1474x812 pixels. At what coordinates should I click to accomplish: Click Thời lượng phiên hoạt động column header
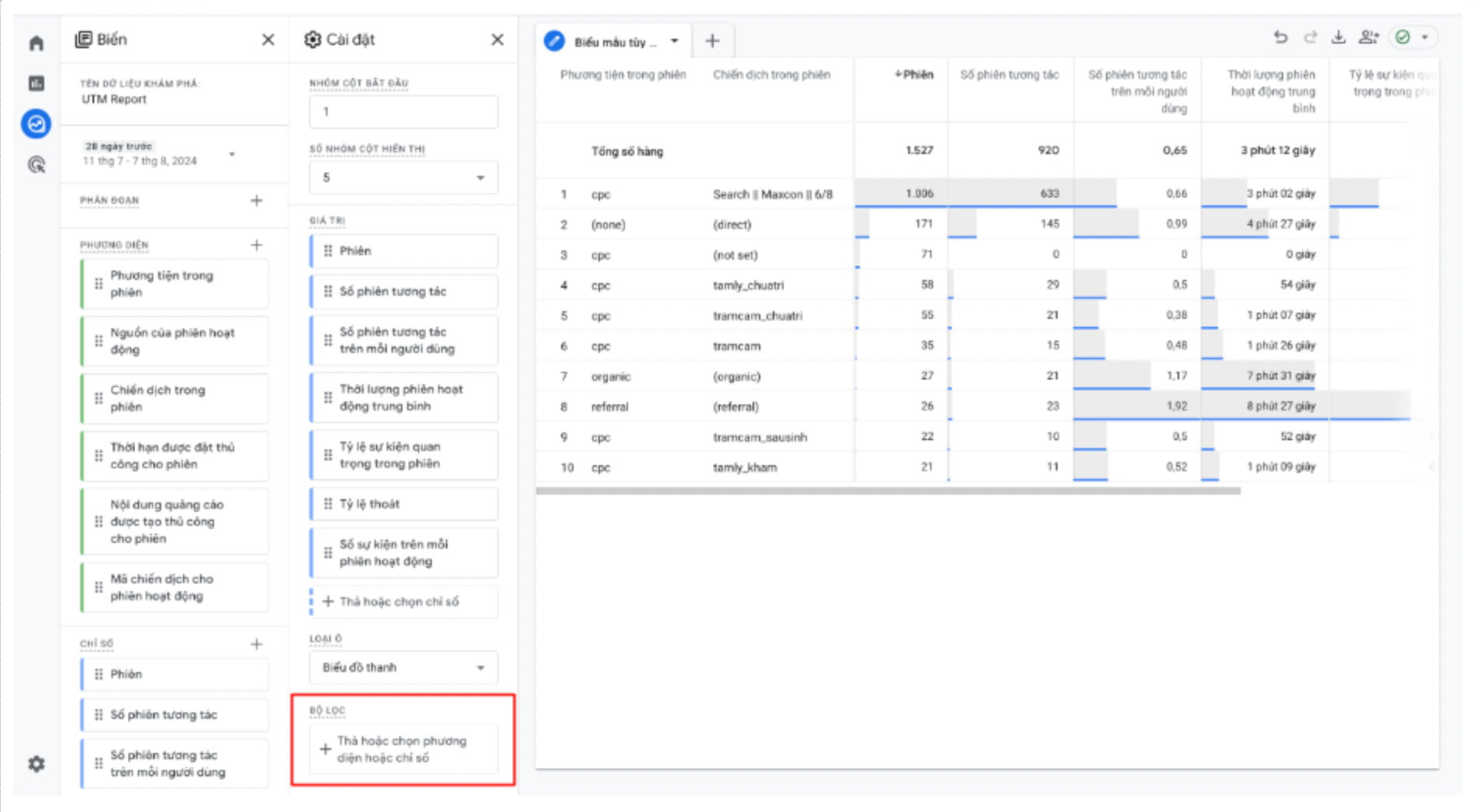tap(1271, 91)
